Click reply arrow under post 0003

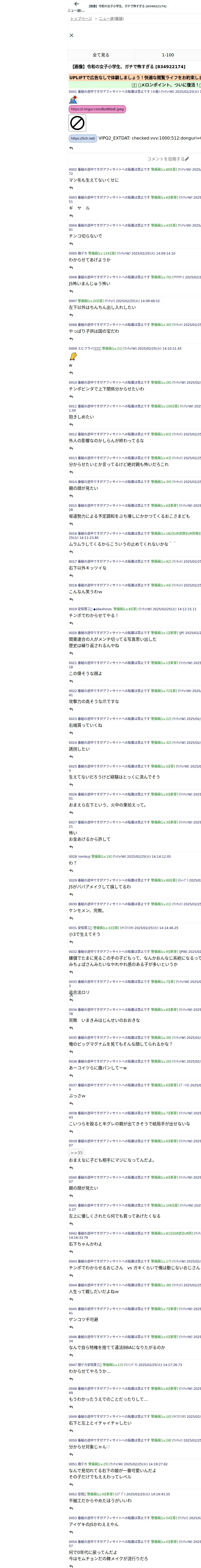coord(71,216)
